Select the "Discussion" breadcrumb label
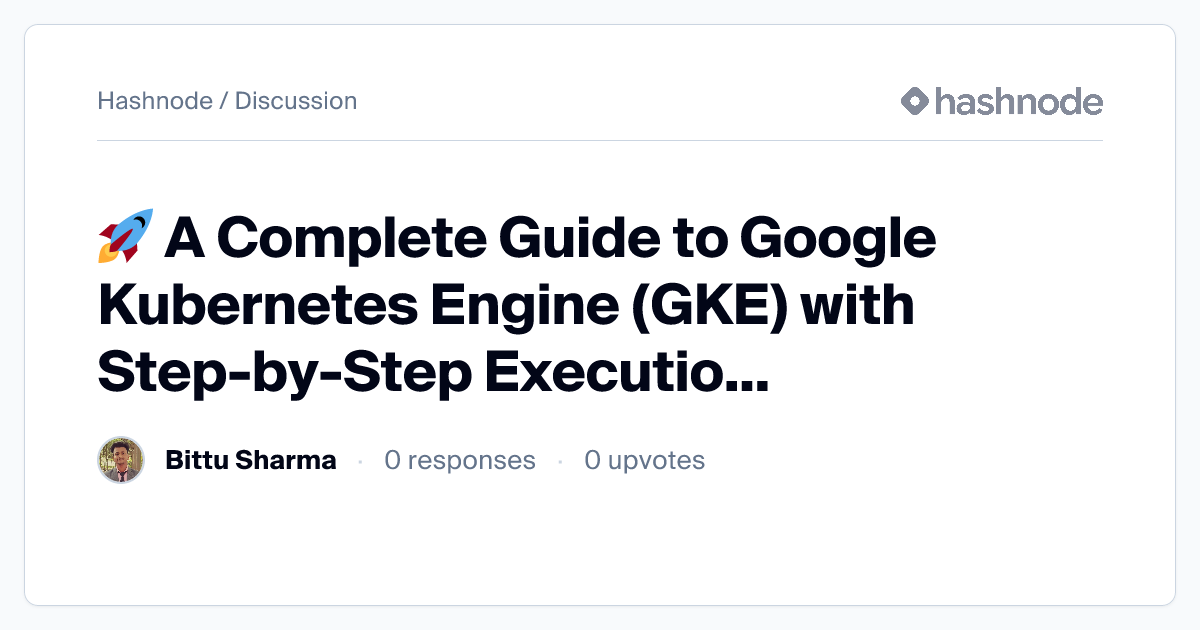1200x630 pixels. [296, 101]
